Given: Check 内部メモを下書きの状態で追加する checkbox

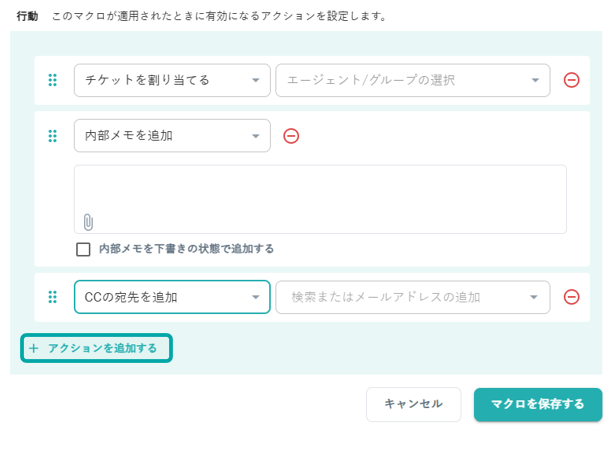Looking at the screenshot, I should tap(84, 249).
